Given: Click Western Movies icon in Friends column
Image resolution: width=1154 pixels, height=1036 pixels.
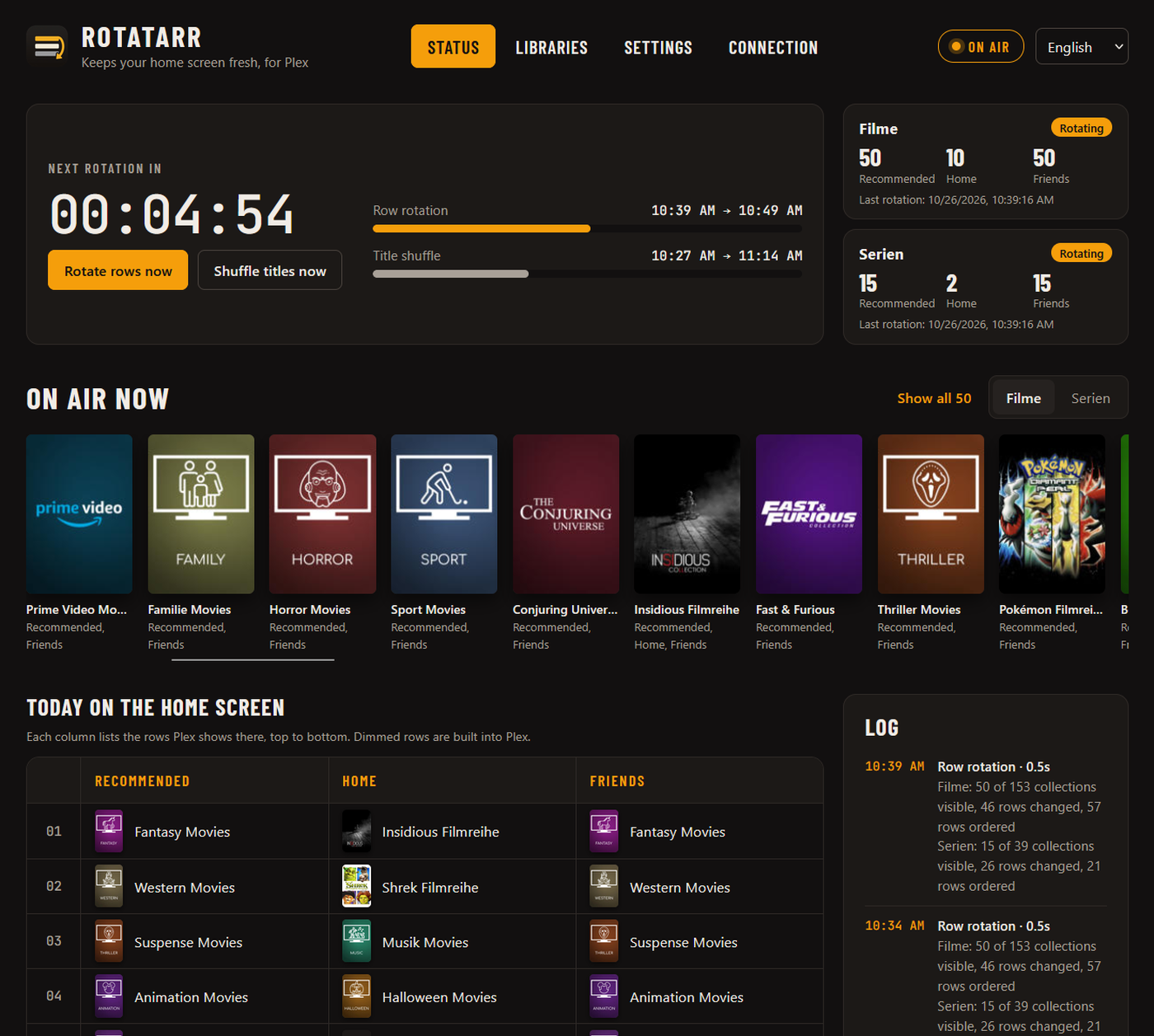Looking at the screenshot, I should point(604,887).
